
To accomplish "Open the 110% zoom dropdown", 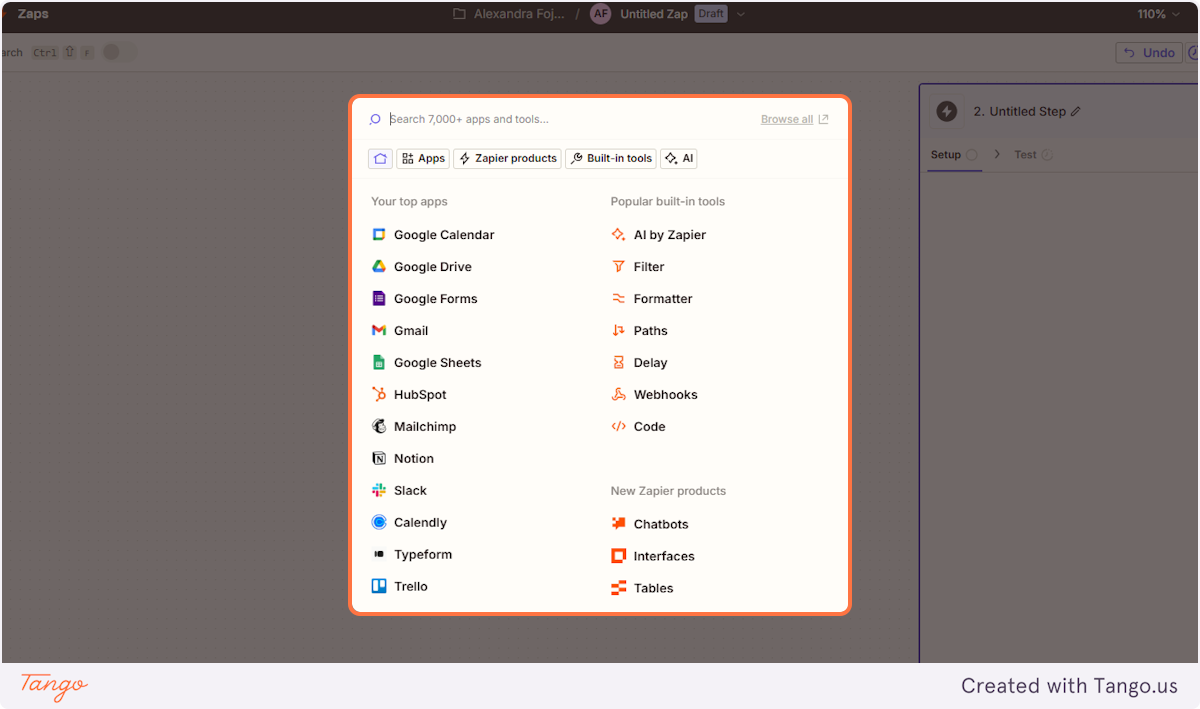I will (1159, 14).
